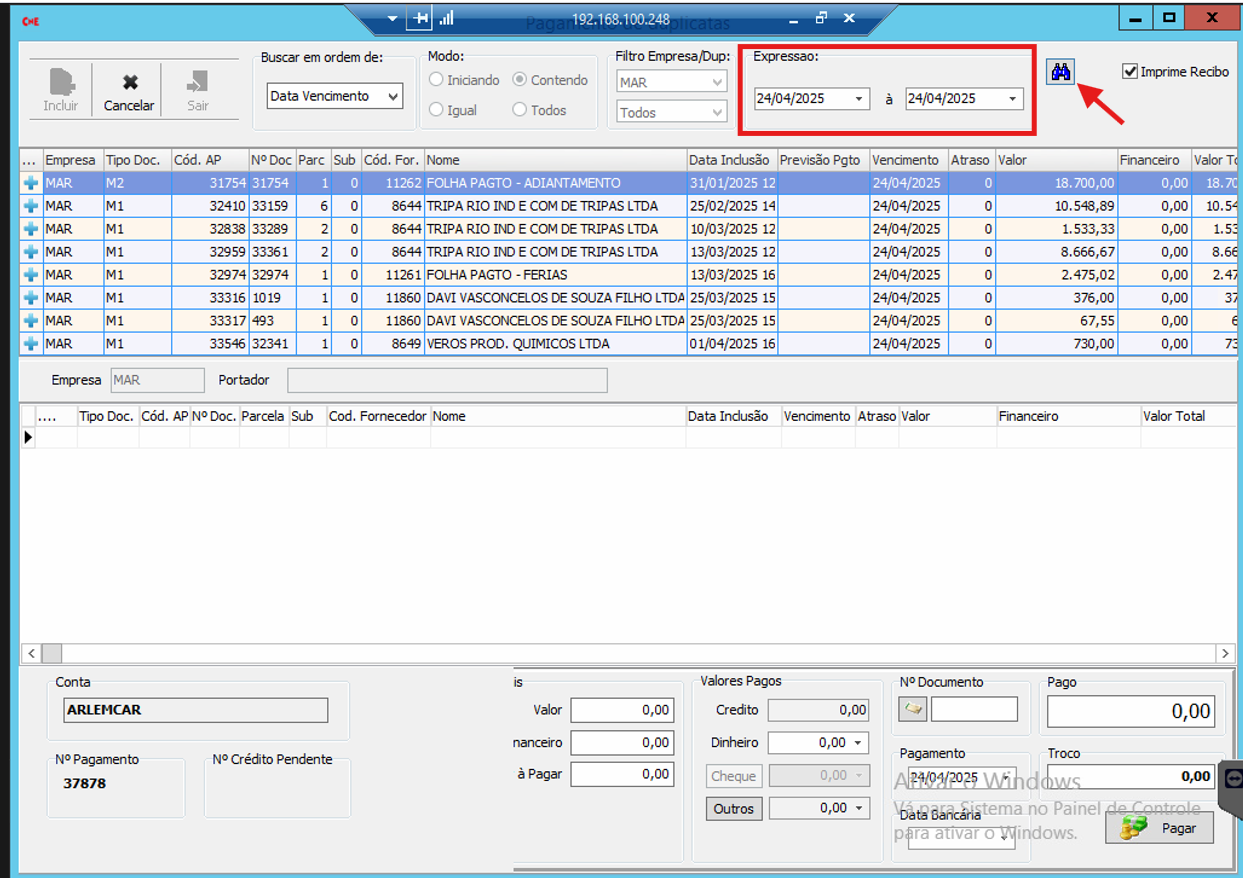
Task: Click the Incluir document icon
Action: [x=61, y=82]
